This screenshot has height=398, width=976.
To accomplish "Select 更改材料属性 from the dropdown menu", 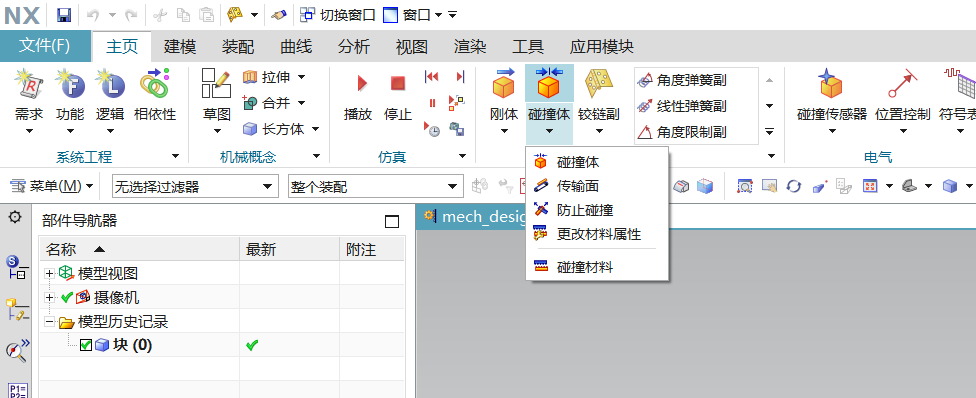I will (597, 235).
